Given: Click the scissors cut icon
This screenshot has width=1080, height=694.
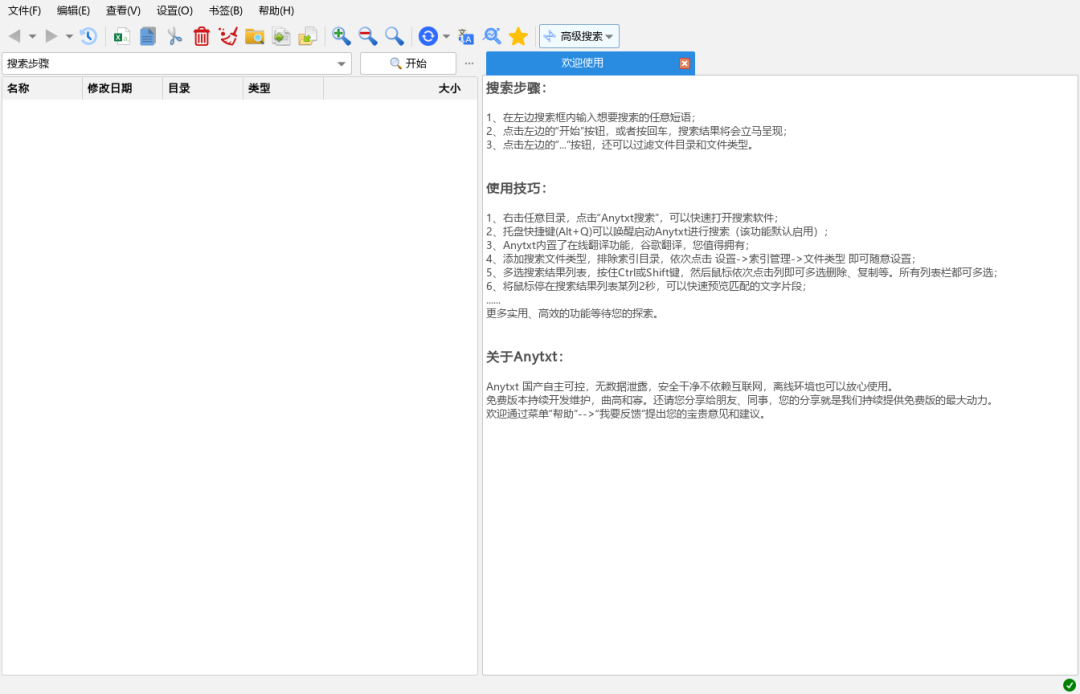Looking at the screenshot, I should point(174,36).
